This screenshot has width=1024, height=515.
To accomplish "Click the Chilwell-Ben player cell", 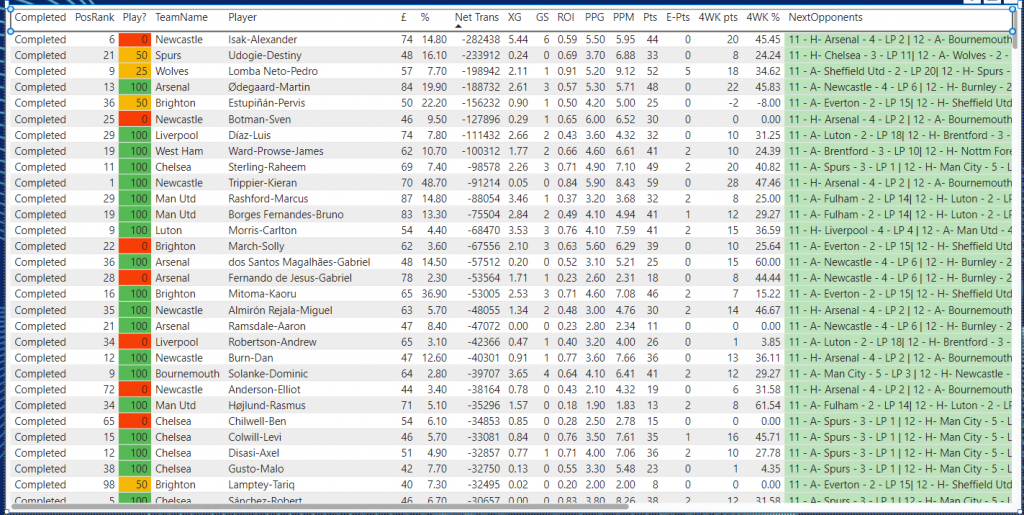I will (257, 421).
